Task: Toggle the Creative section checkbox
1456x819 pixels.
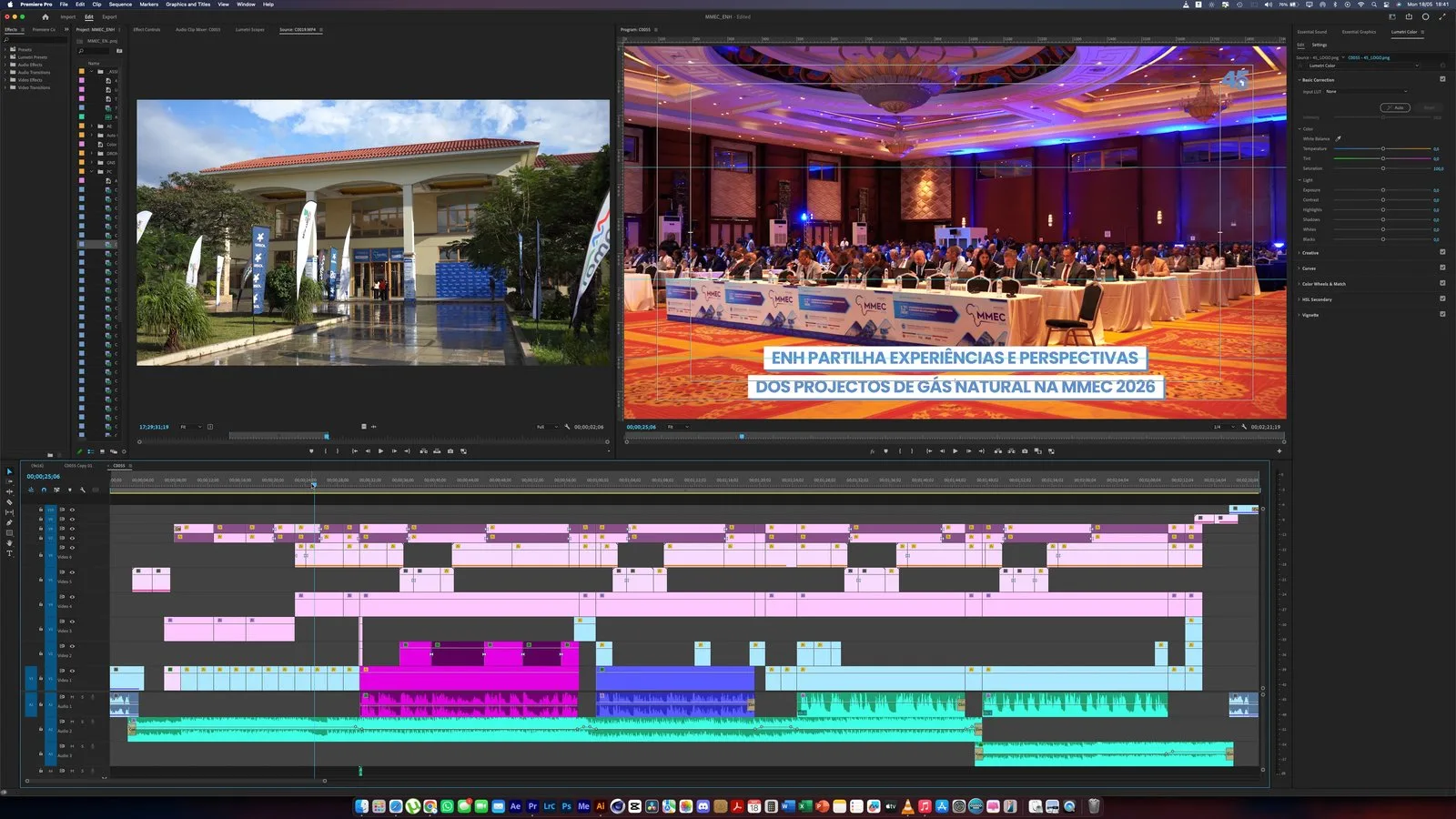Action: [1442, 252]
